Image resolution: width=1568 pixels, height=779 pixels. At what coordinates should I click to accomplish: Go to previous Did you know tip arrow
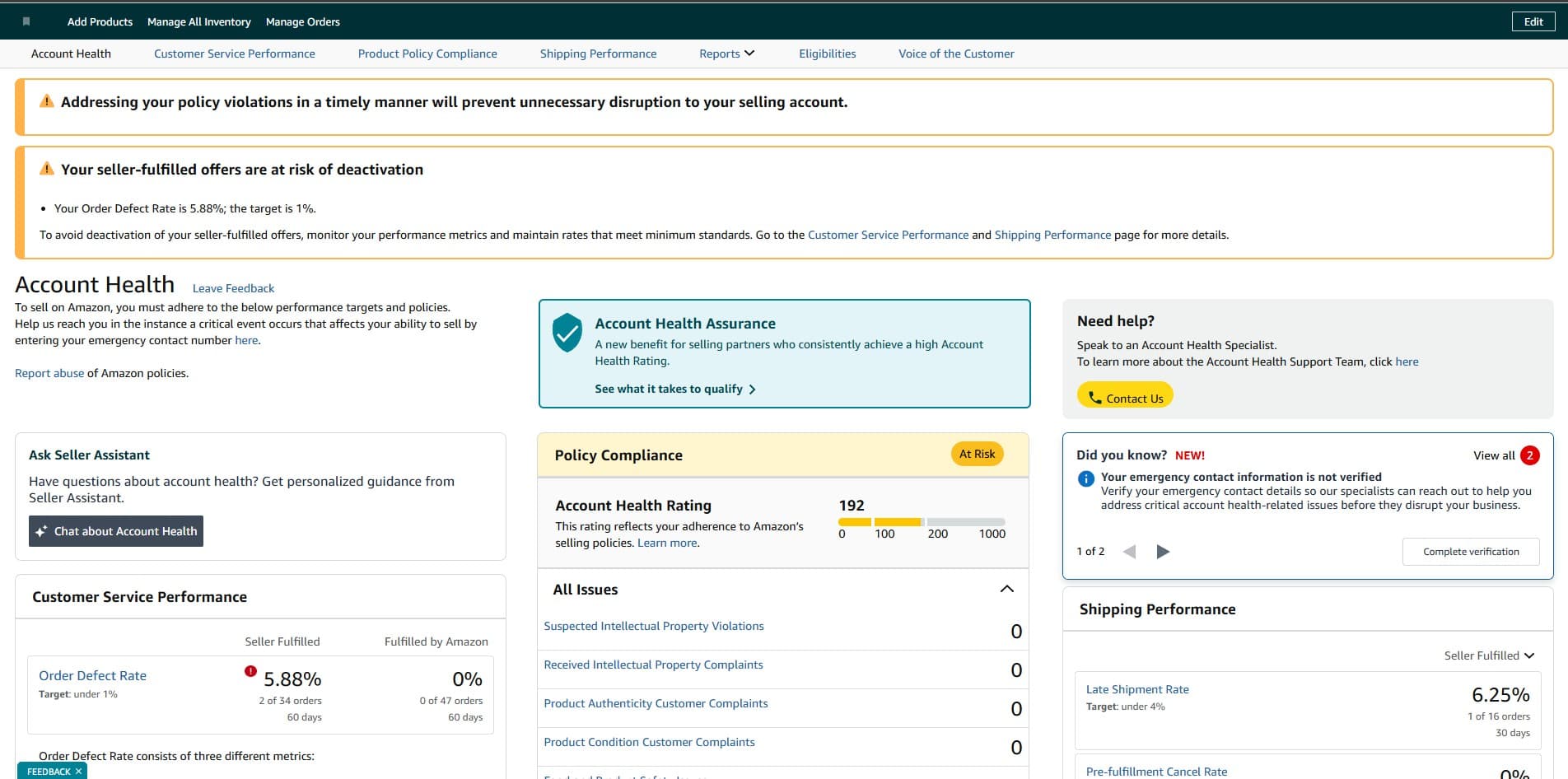coord(1130,552)
